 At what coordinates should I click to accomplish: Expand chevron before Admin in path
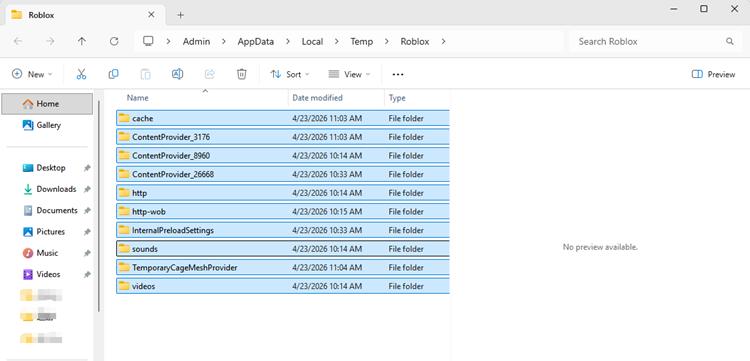tap(168, 42)
